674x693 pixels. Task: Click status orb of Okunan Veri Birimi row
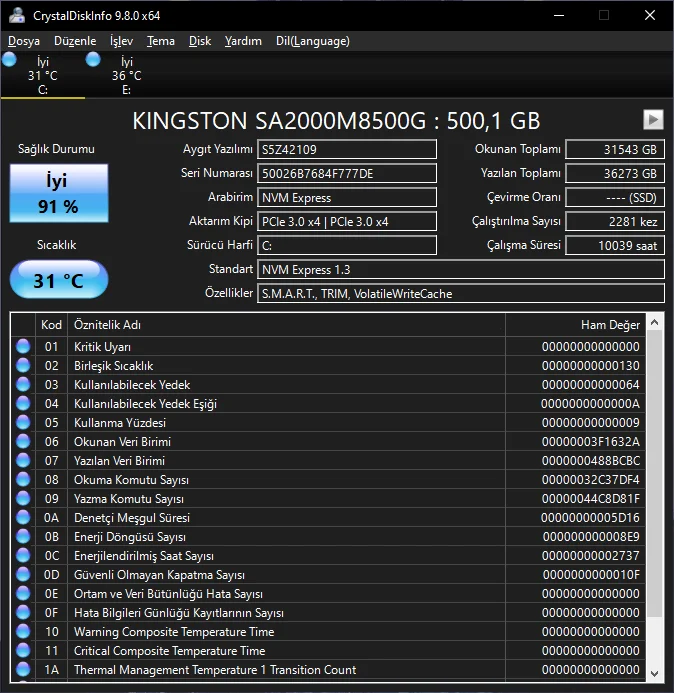(x=23, y=441)
